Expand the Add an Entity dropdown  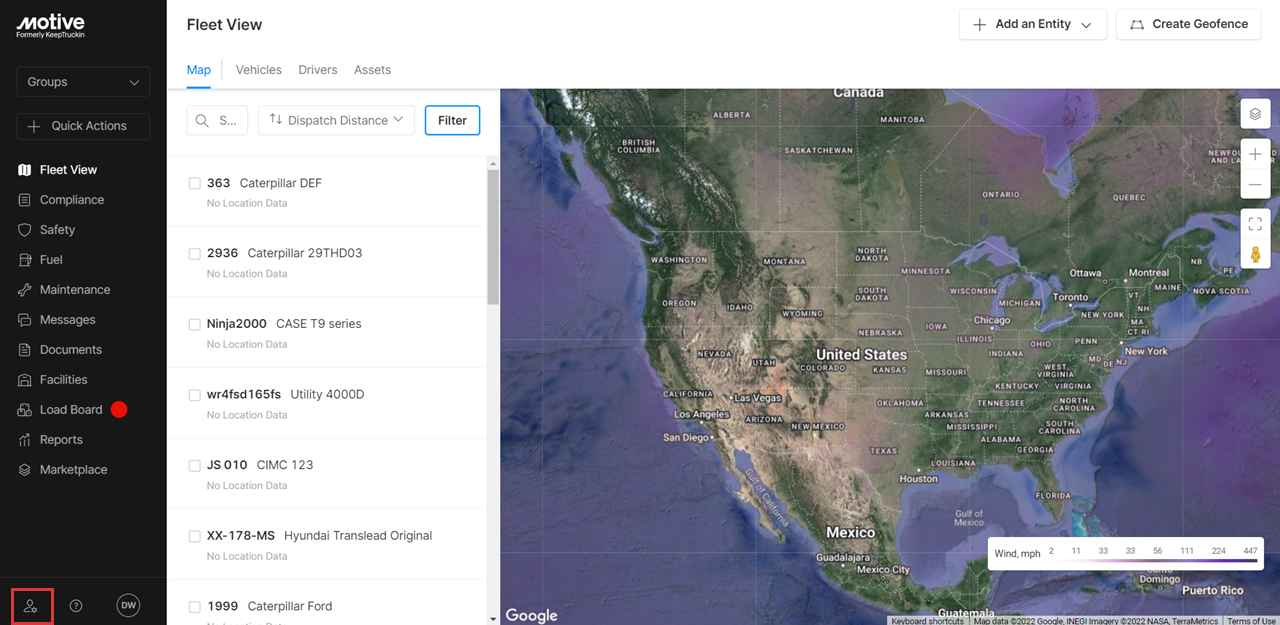pos(1033,24)
